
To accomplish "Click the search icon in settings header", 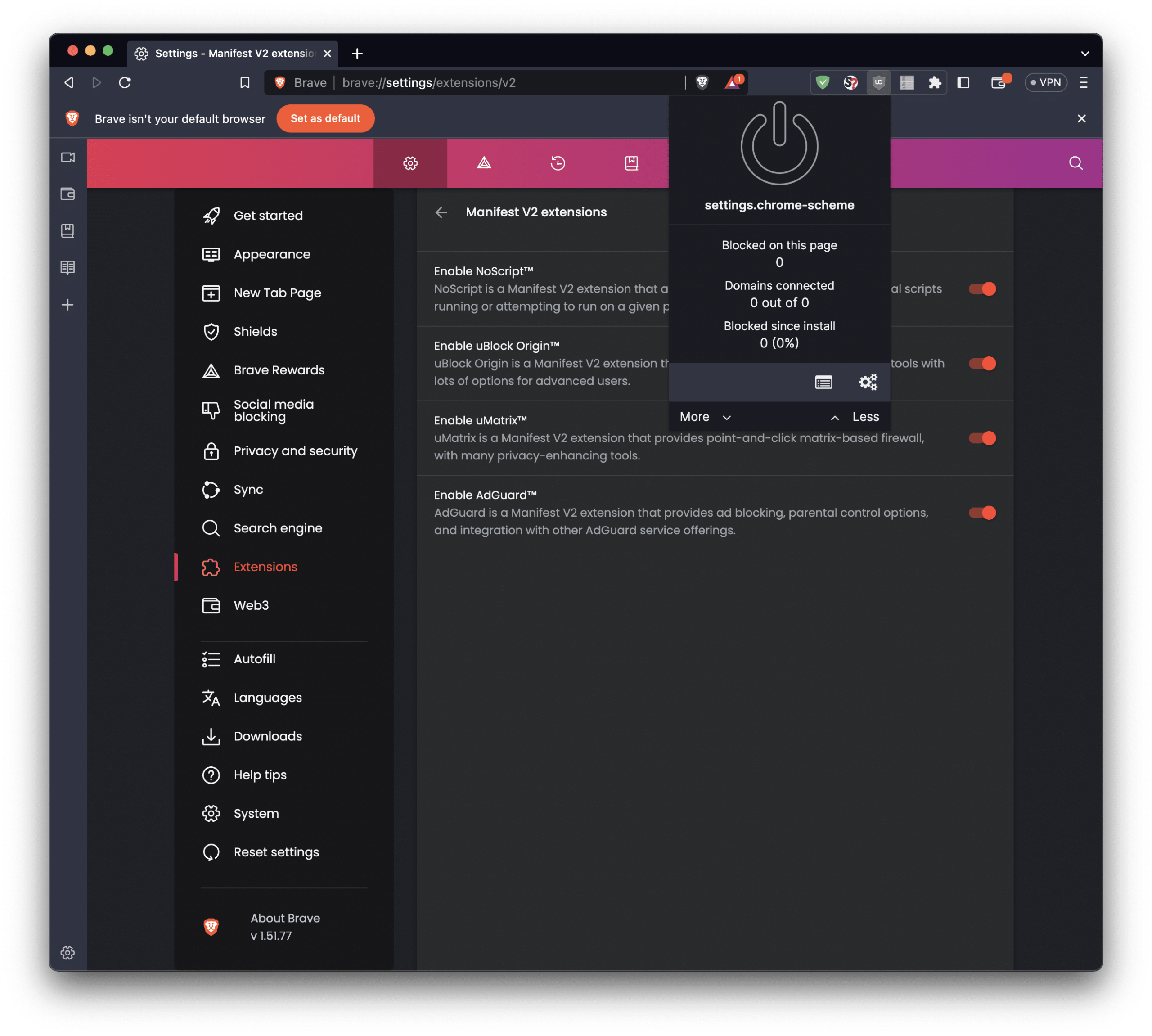I will click(1075, 163).
